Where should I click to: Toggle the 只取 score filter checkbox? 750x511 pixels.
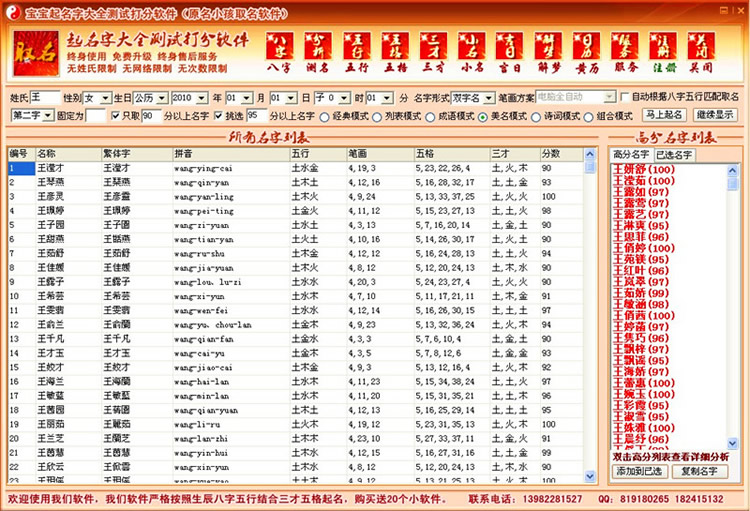pos(115,115)
